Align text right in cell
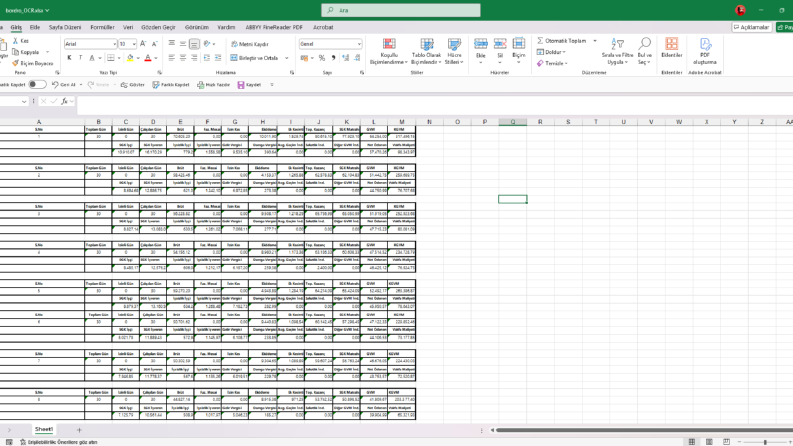The width and height of the screenshot is (793, 446). (x=194, y=58)
